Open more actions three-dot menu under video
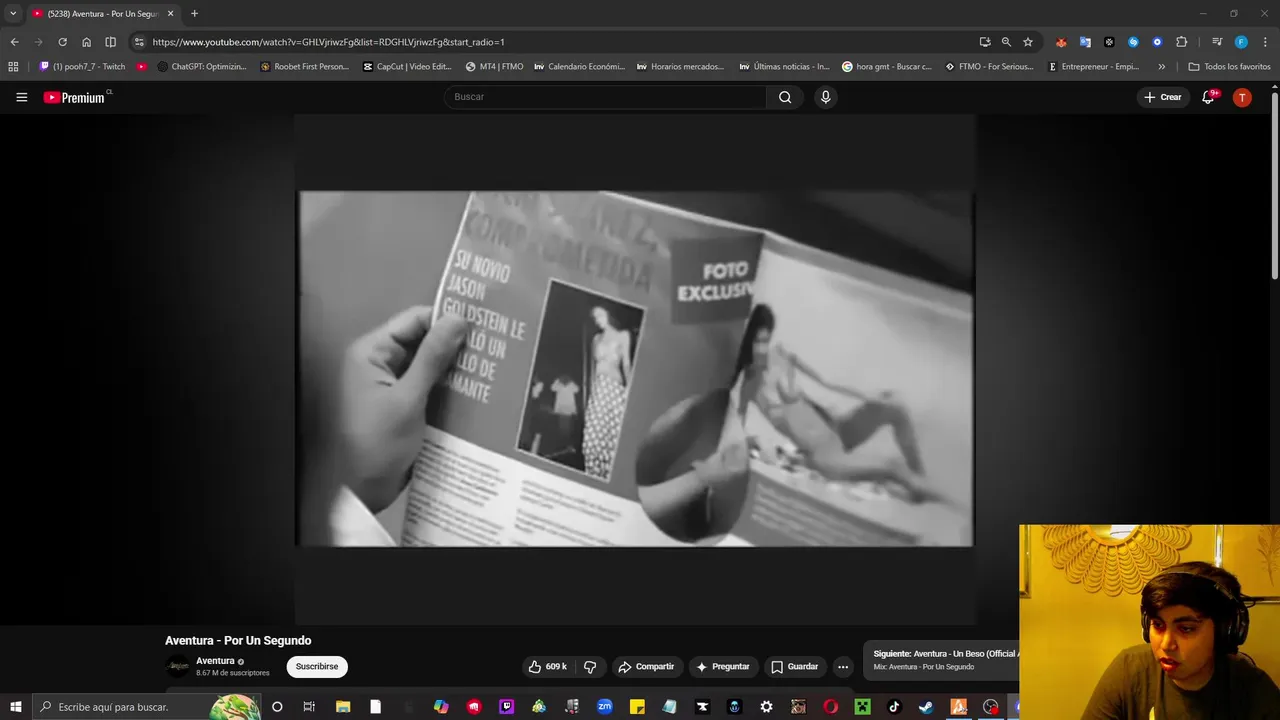1280x720 pixels. tap(843, 666)
